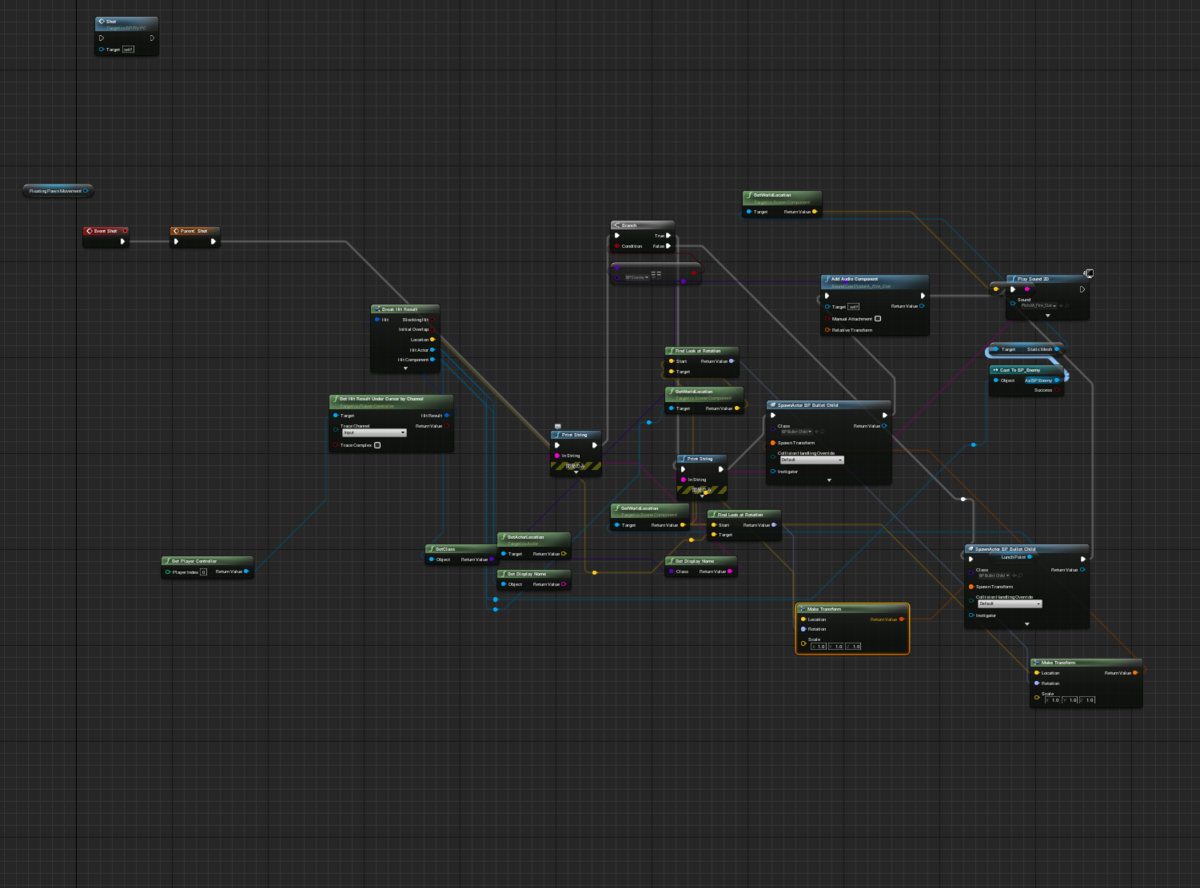The height and width of the screenshot is (888, 1200).
Task: Open Collision Handling Override dropdown on the LunchPoint SpawnActor
Action: (1009, 604)
